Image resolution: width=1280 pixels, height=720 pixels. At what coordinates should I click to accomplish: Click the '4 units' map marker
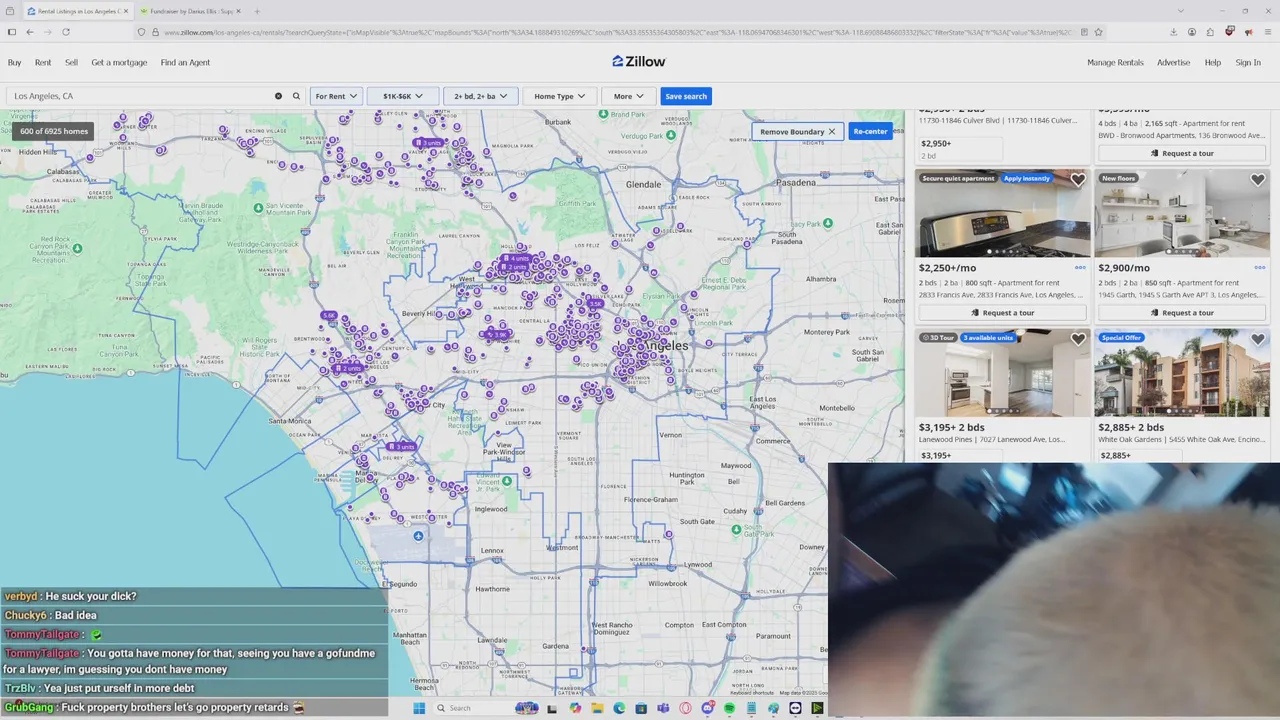click(x=516, y=258)
